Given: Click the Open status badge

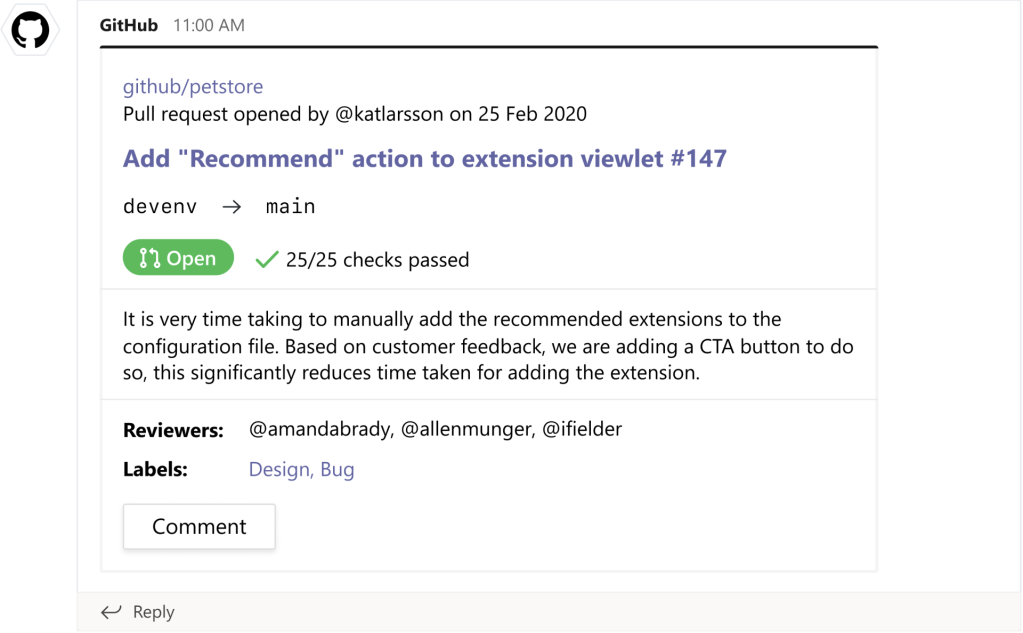Looking at the screenshot, I should (x=178, y=257).
